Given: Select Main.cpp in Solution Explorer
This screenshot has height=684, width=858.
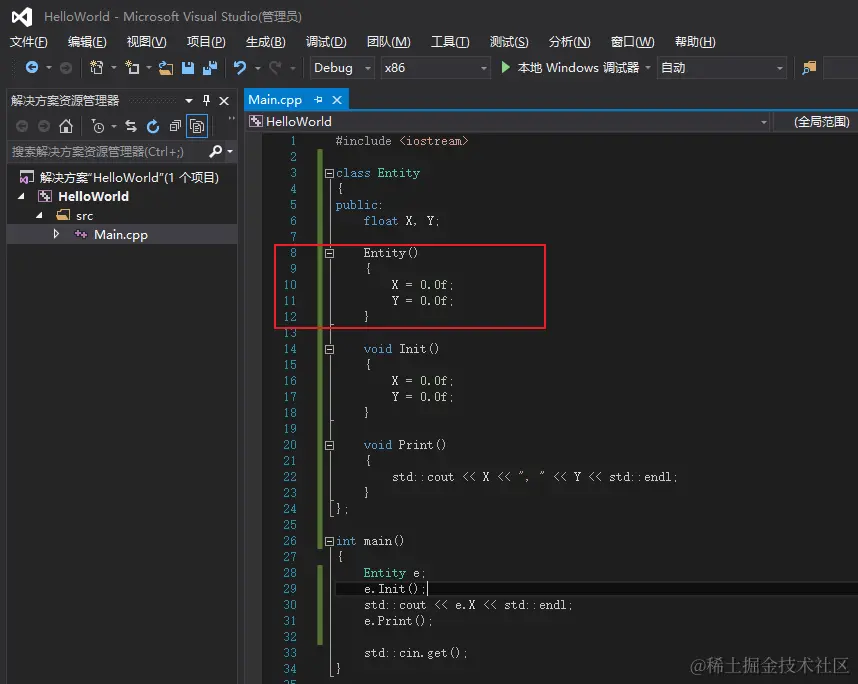Looking at the screenshot, I should [121, 235].
